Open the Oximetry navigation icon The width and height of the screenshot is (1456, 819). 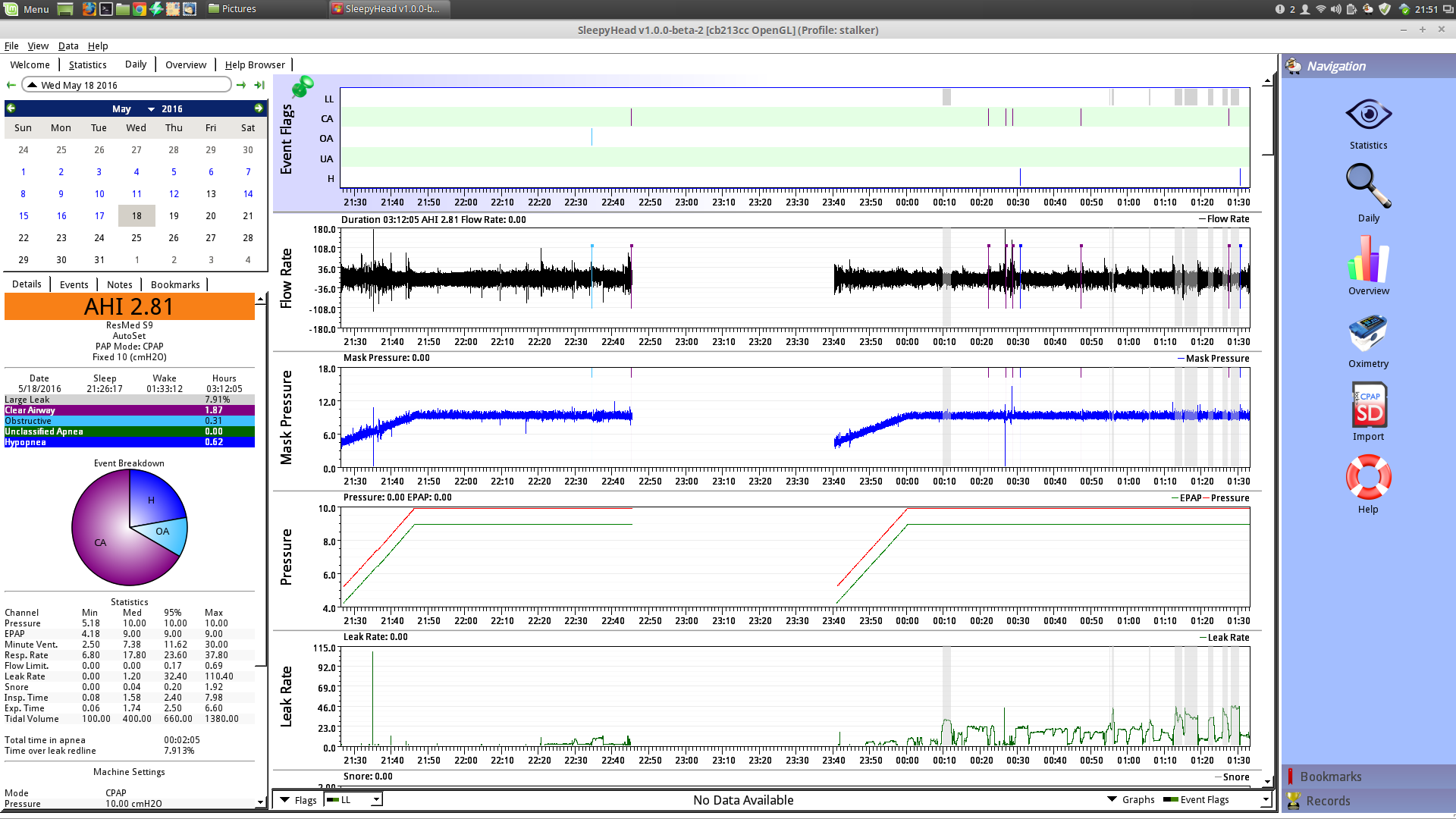coord(1368,333)
